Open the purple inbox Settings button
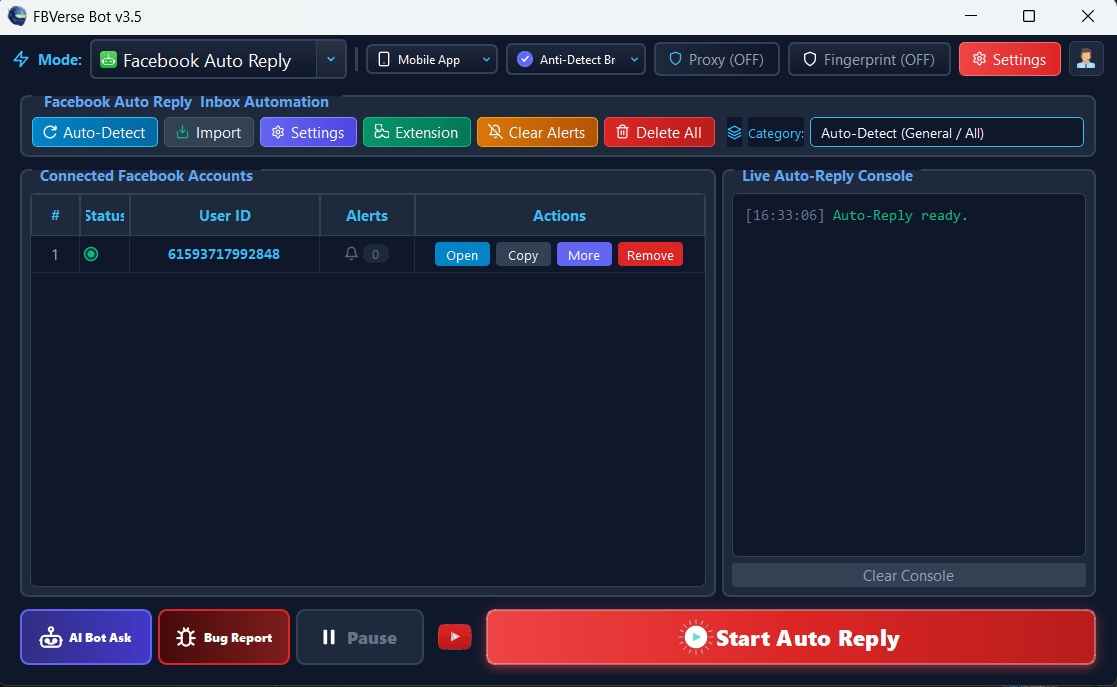The width and height of the screenshot is (1117, 687). tap(308, 133)
